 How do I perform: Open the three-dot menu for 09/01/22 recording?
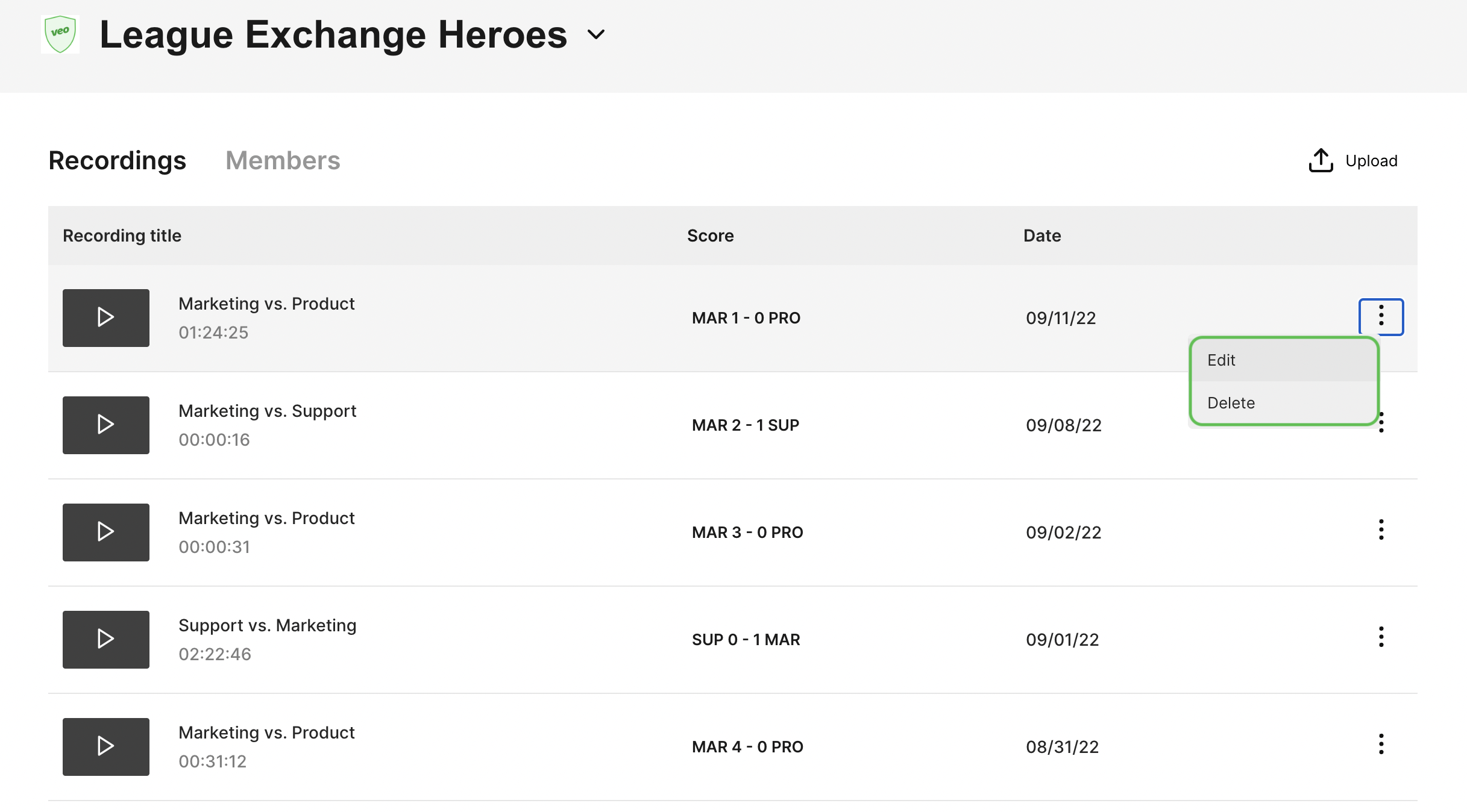[x=1381, y=638]
